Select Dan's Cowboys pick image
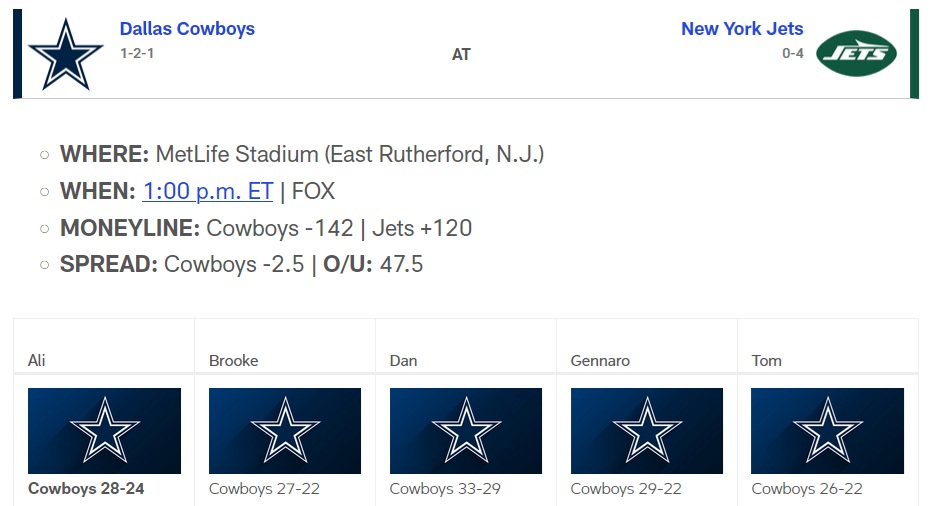 466,430
